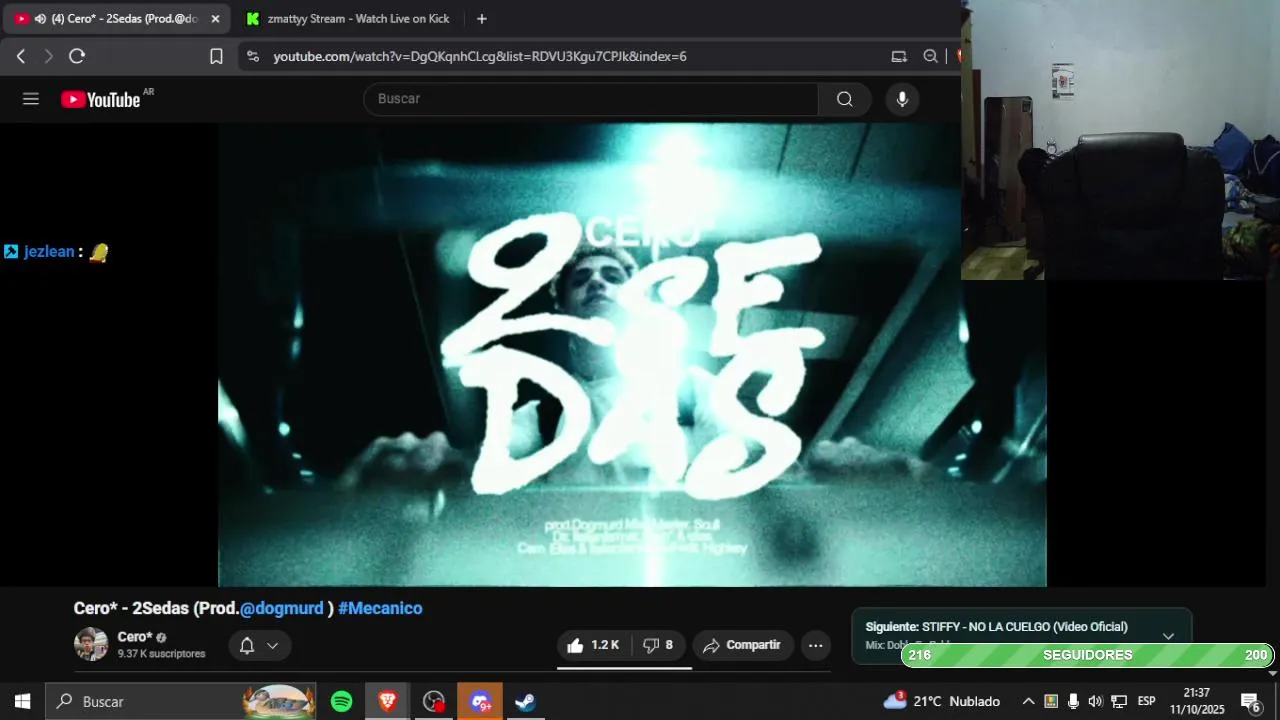The height and width of the screenshot is (720, 1280).
Task: Click jezlean username in chat overlay
Action: pos(49,252)
